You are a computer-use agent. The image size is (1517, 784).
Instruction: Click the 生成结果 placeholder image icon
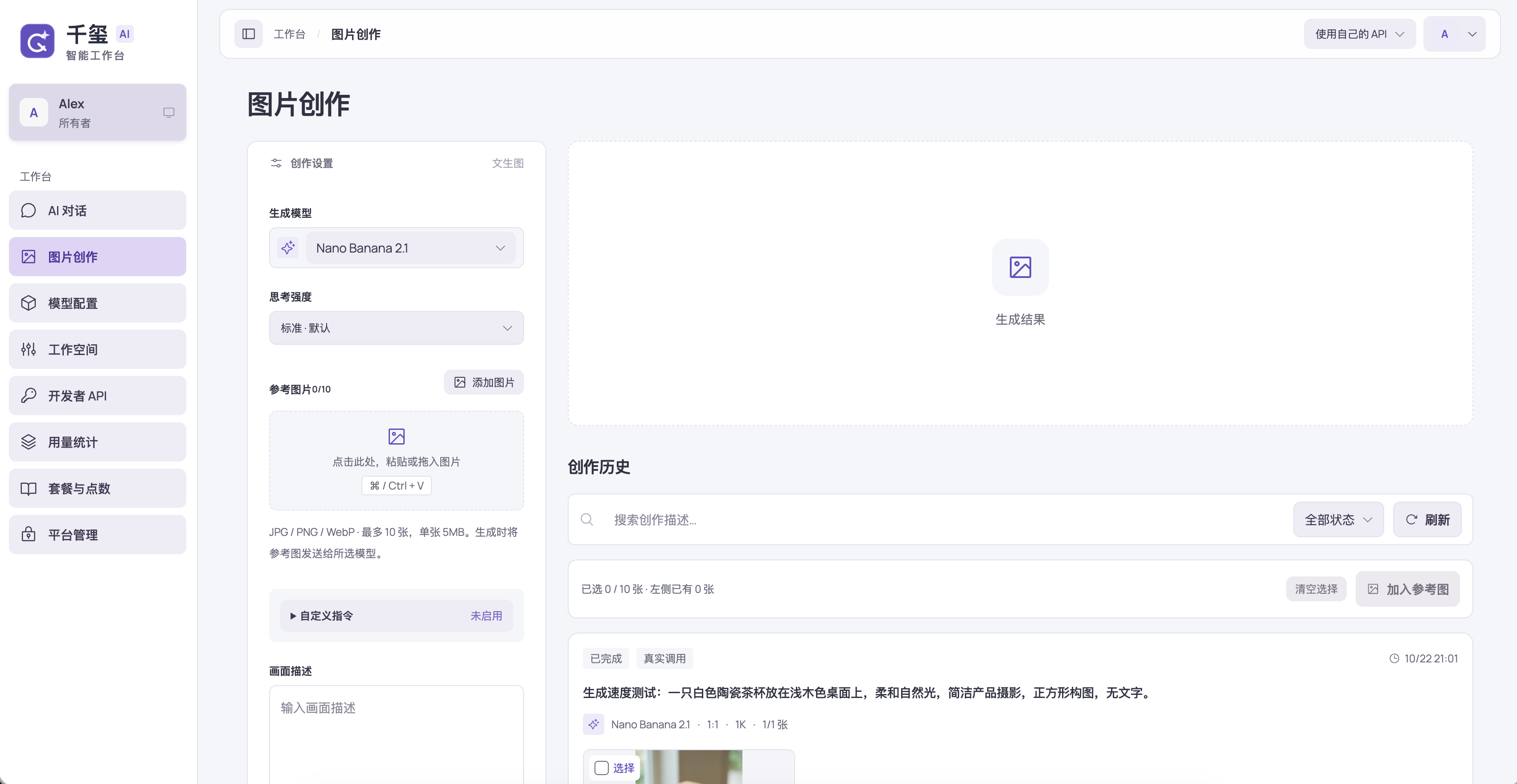[x=1020, y=267]
